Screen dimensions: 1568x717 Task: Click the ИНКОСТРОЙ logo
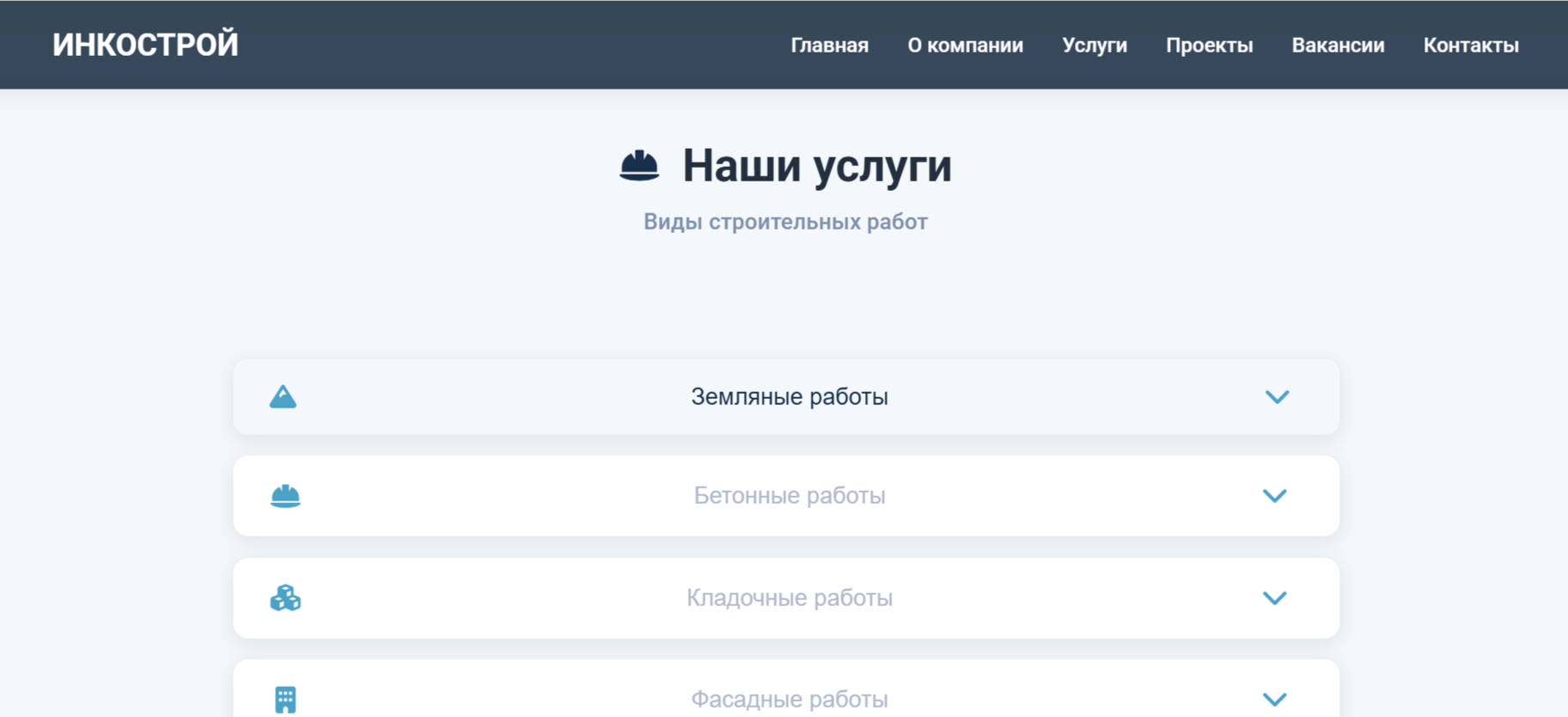coord(145,45)
